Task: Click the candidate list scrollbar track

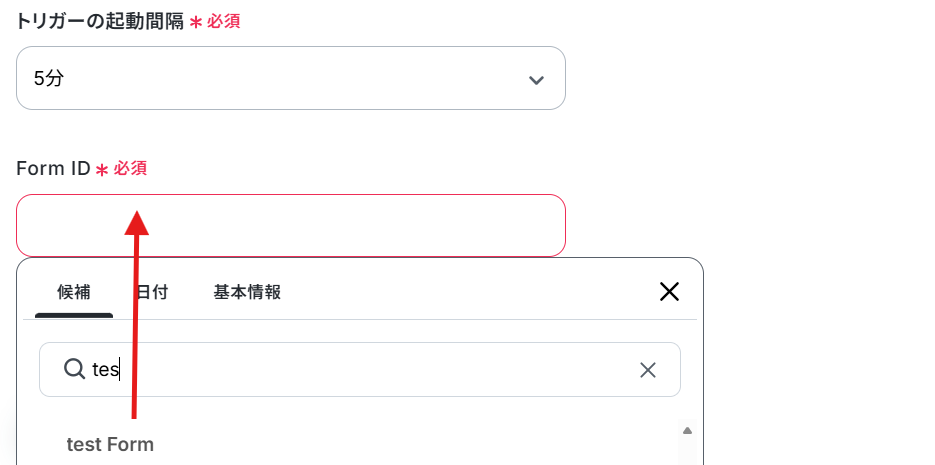Action: [x=687, y=452]
